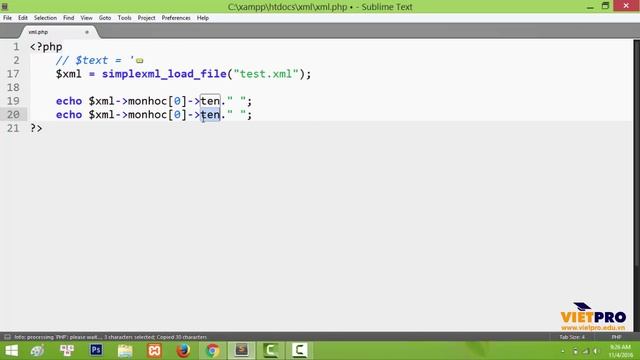Minimize the Sublime Text window

tap(590, 7)
